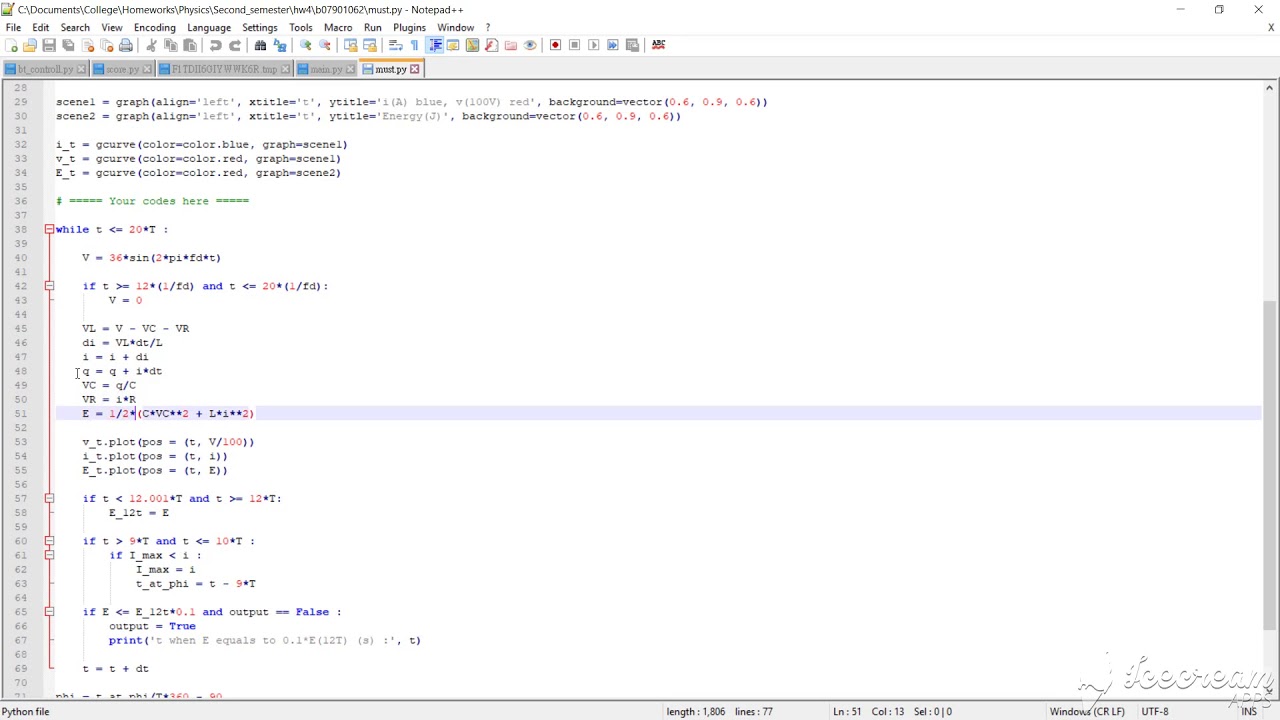Viewport: 1280px width, 720px height.
Task: Save the current file with the toolbar icon
Action: tap(49, 45)
